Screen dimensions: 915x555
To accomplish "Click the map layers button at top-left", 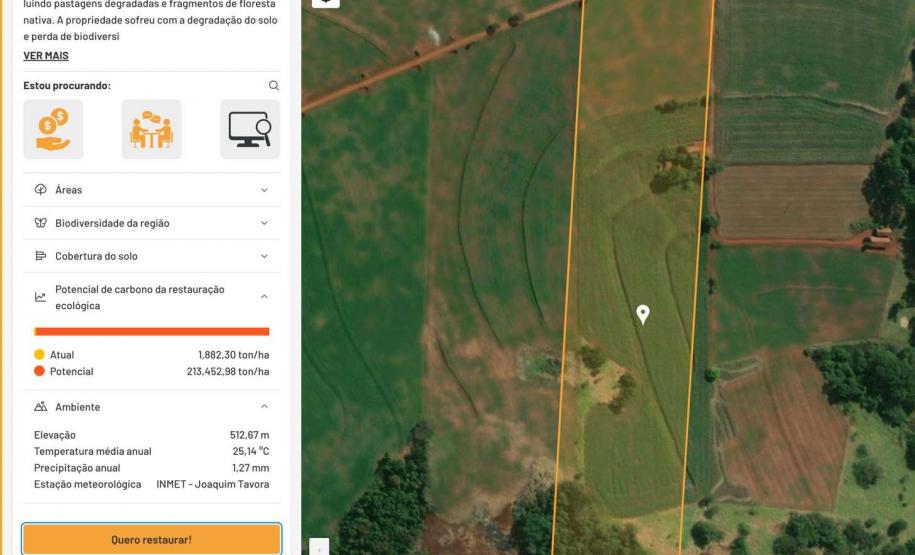I will click(326, 3).
